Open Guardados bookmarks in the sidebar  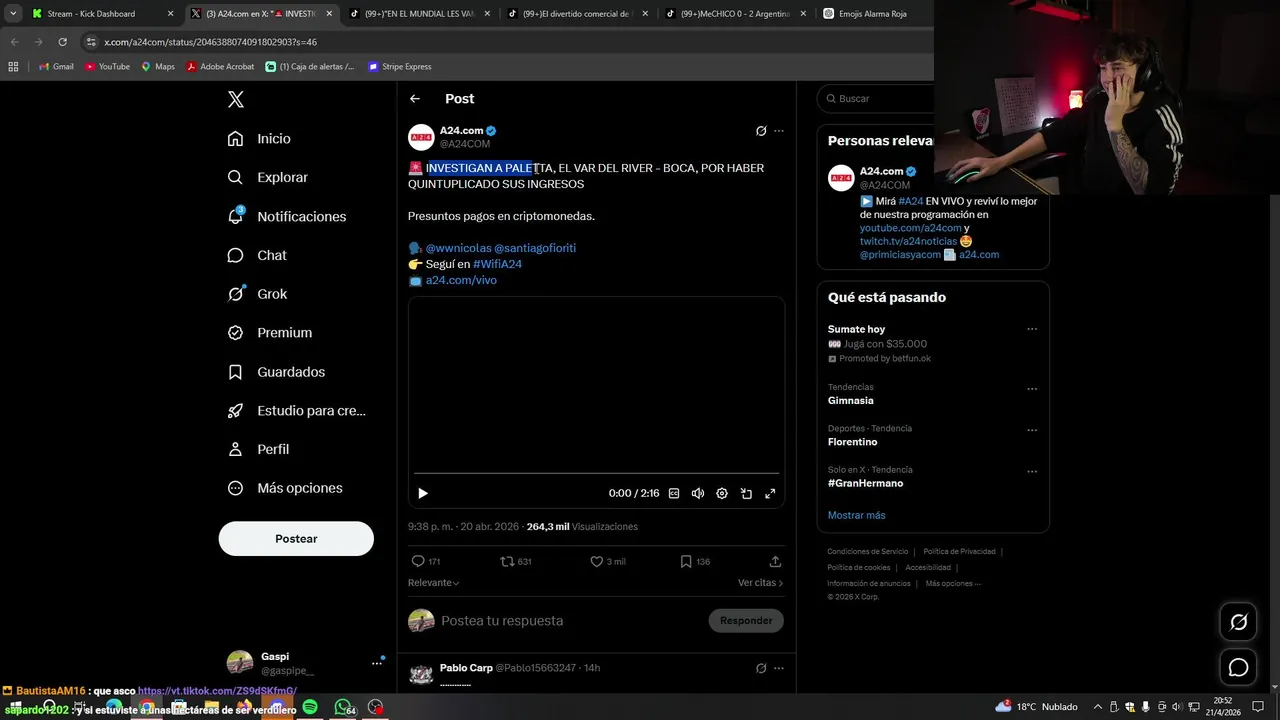tap(276, 371)
